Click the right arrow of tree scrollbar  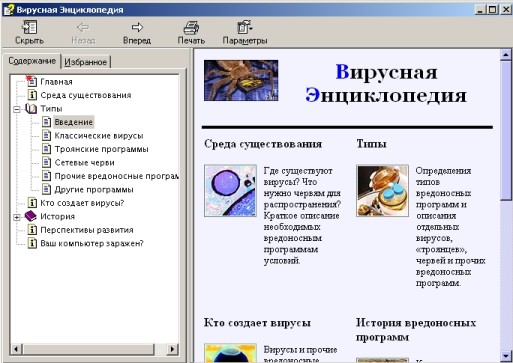click(x=172, y=349)
